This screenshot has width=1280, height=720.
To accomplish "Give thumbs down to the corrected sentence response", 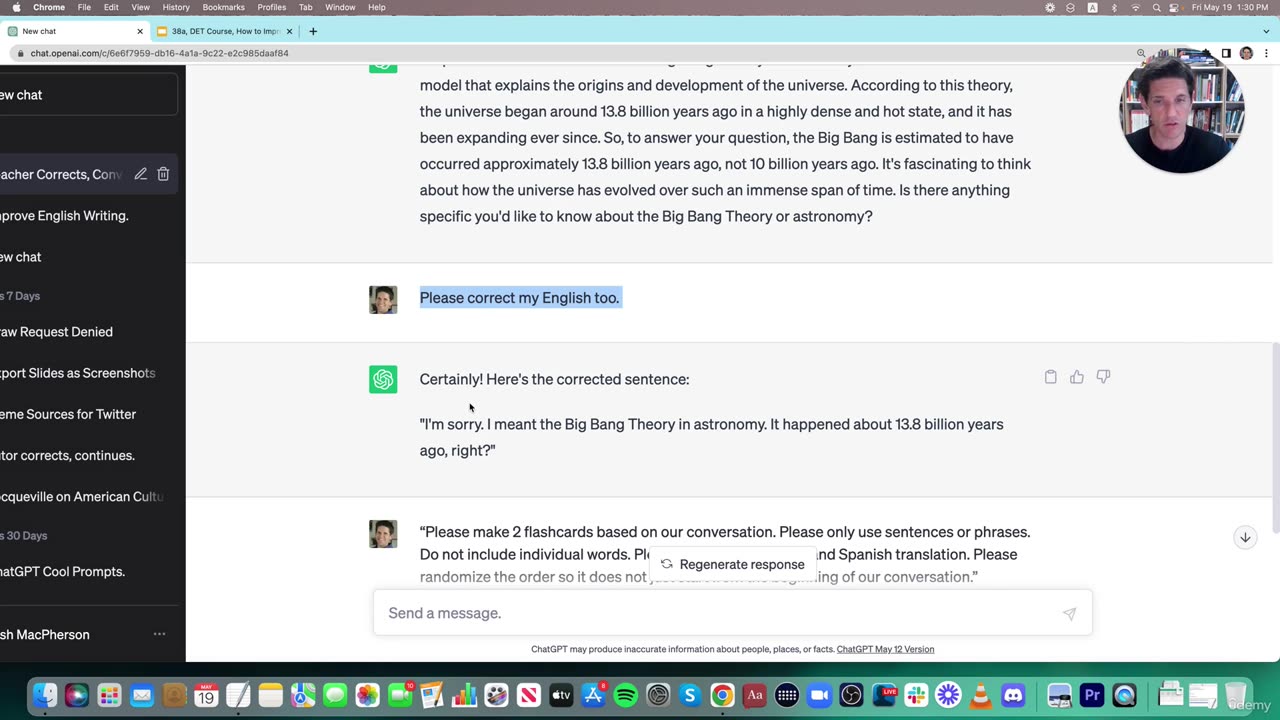I will click(x=1103, y=377).
